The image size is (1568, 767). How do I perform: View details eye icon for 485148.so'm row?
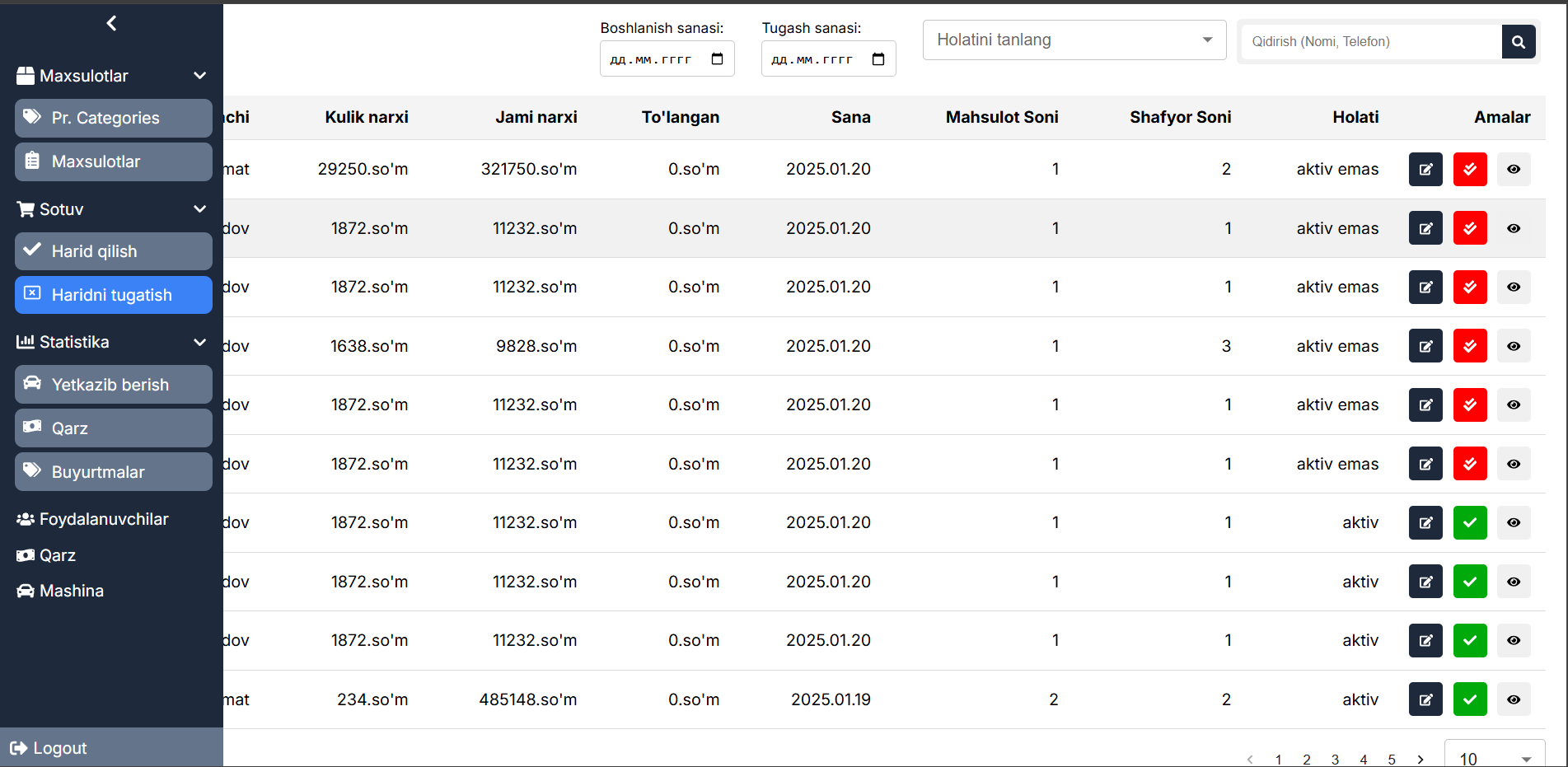point(1514,699)
